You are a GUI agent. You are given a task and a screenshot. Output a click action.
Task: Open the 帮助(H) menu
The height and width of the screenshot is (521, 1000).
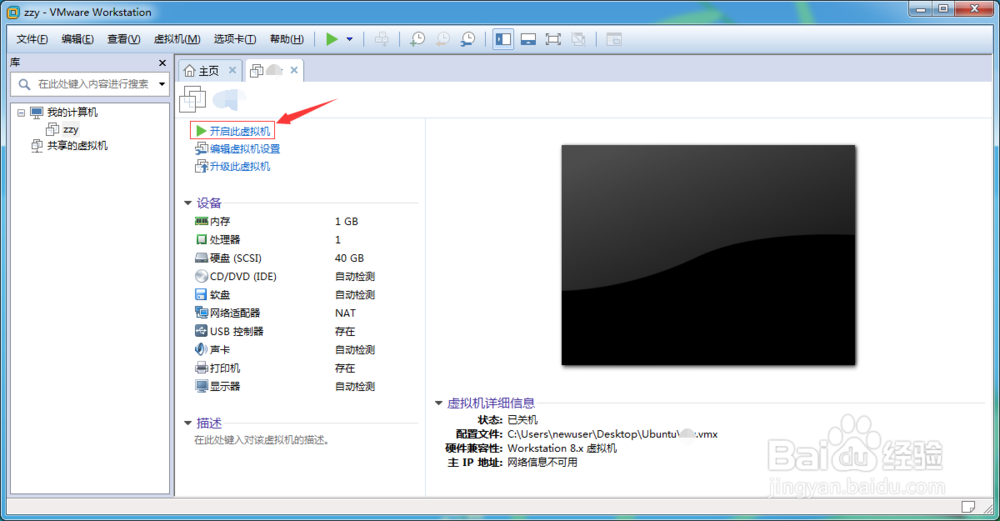tap(287, 40)
